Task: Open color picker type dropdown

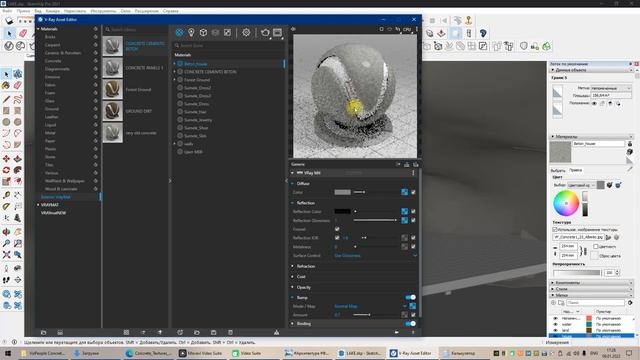Action: tap(581, 185)
